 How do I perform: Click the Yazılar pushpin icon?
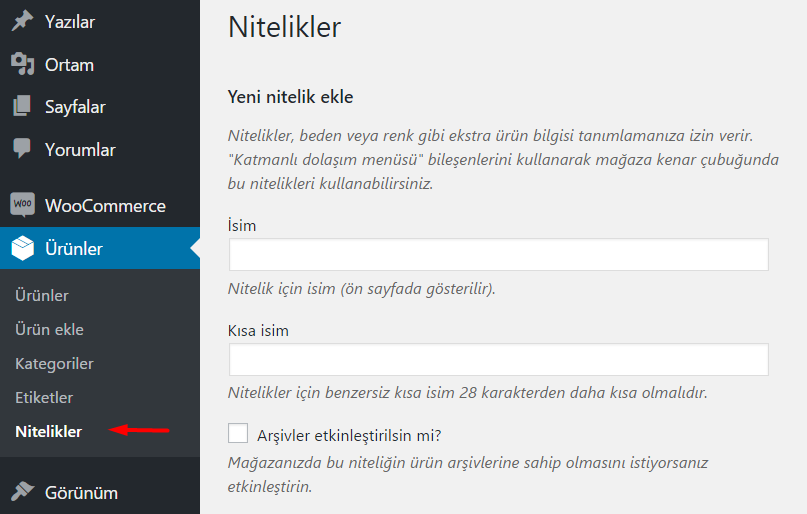[x=23, y=22]
